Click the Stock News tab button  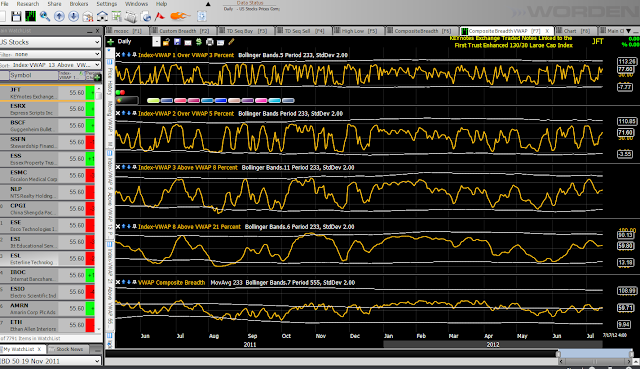pyautogui.click(x=69, y=349)
